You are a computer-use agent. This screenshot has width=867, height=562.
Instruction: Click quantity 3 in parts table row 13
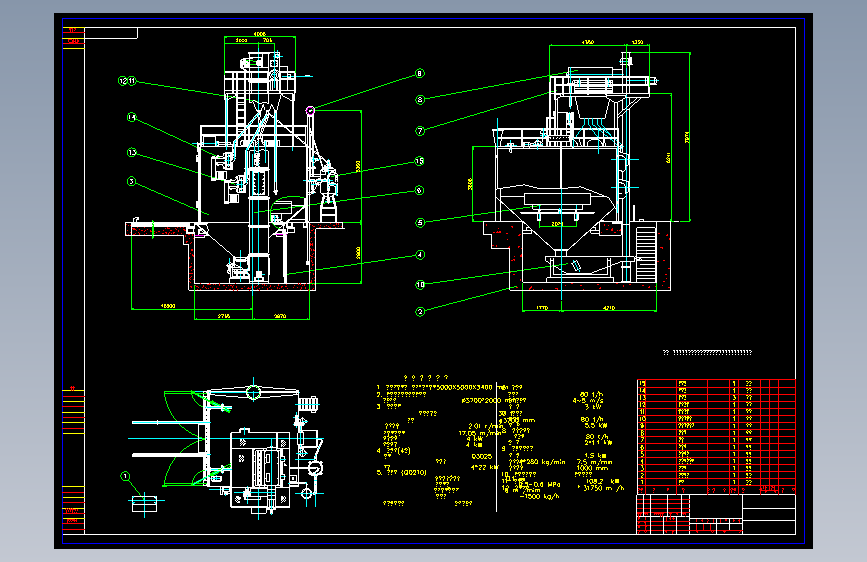click(734, 398)
